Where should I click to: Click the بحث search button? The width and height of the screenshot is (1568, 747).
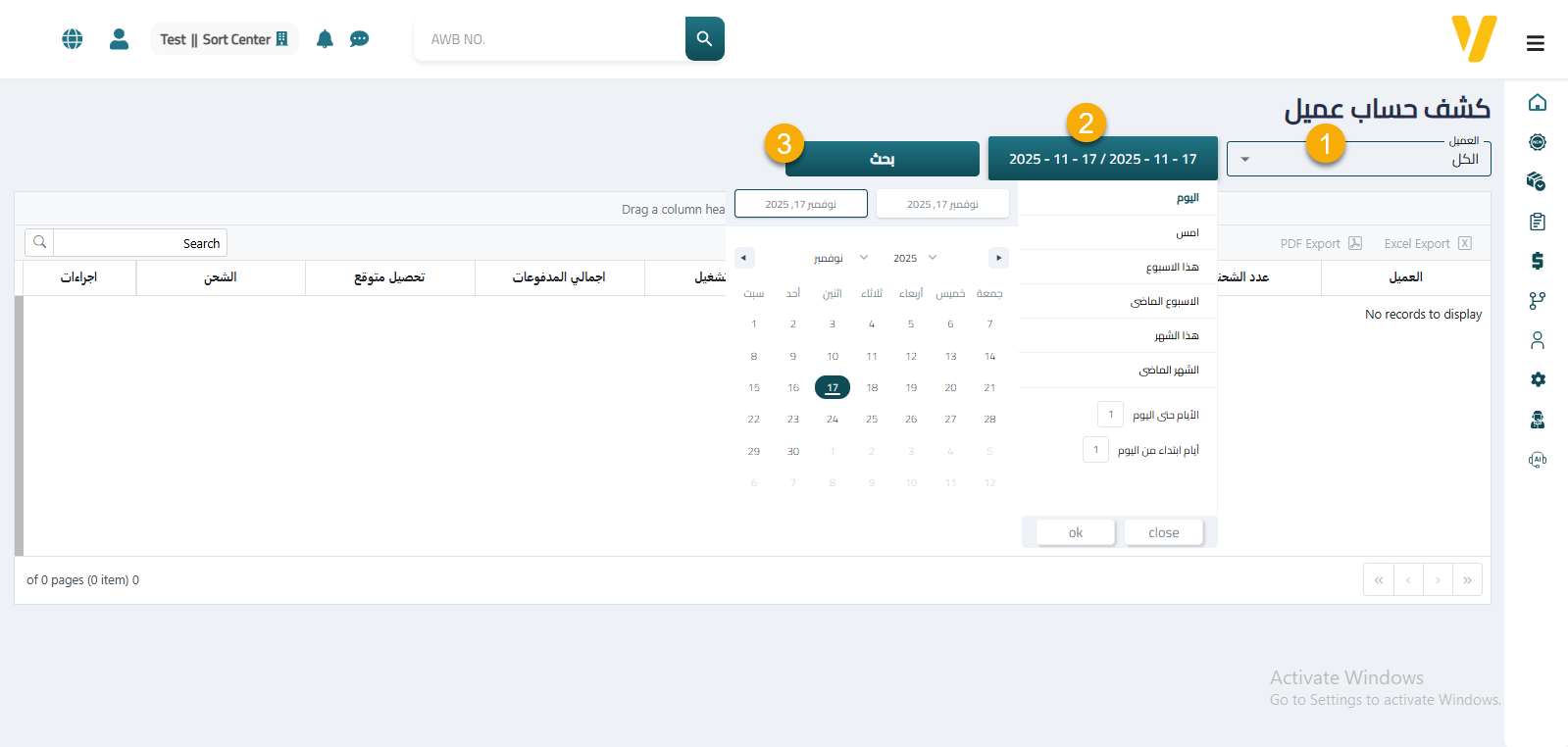pyautogui.click(x=882, y=159)
